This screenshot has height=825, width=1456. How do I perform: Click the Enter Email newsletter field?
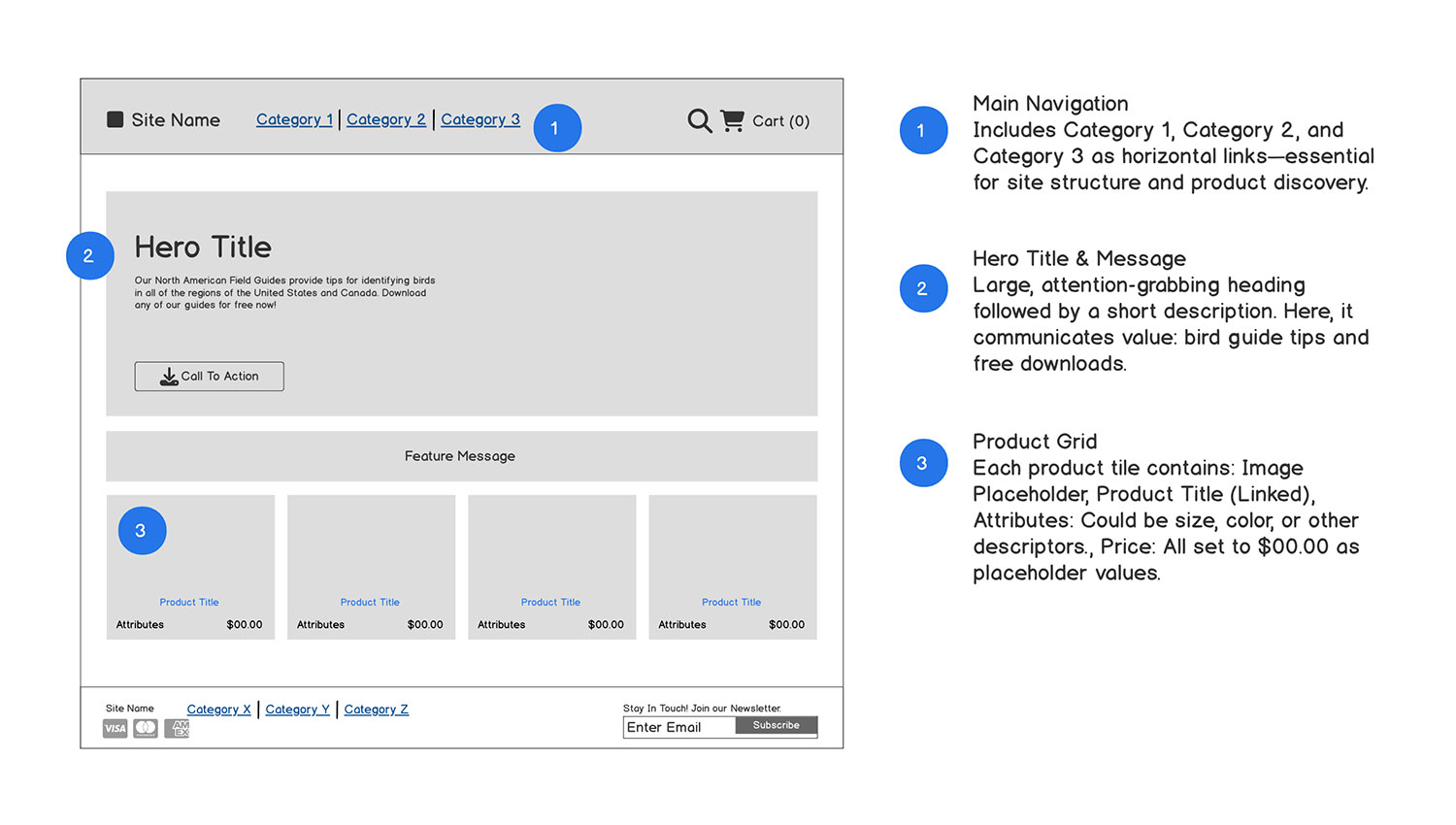(x=678, y=728)
